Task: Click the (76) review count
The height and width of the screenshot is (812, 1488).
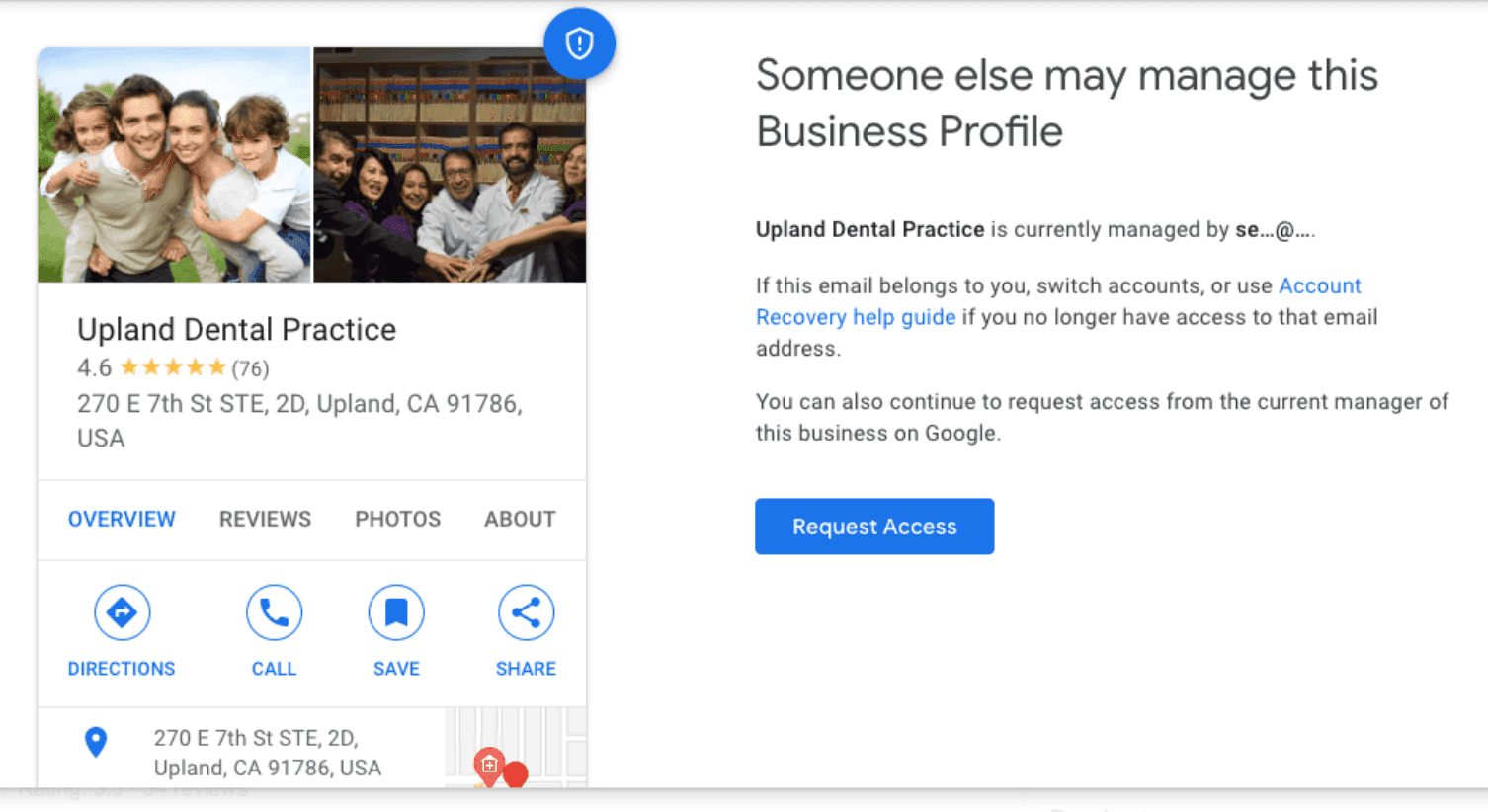Action: [250, 369]
